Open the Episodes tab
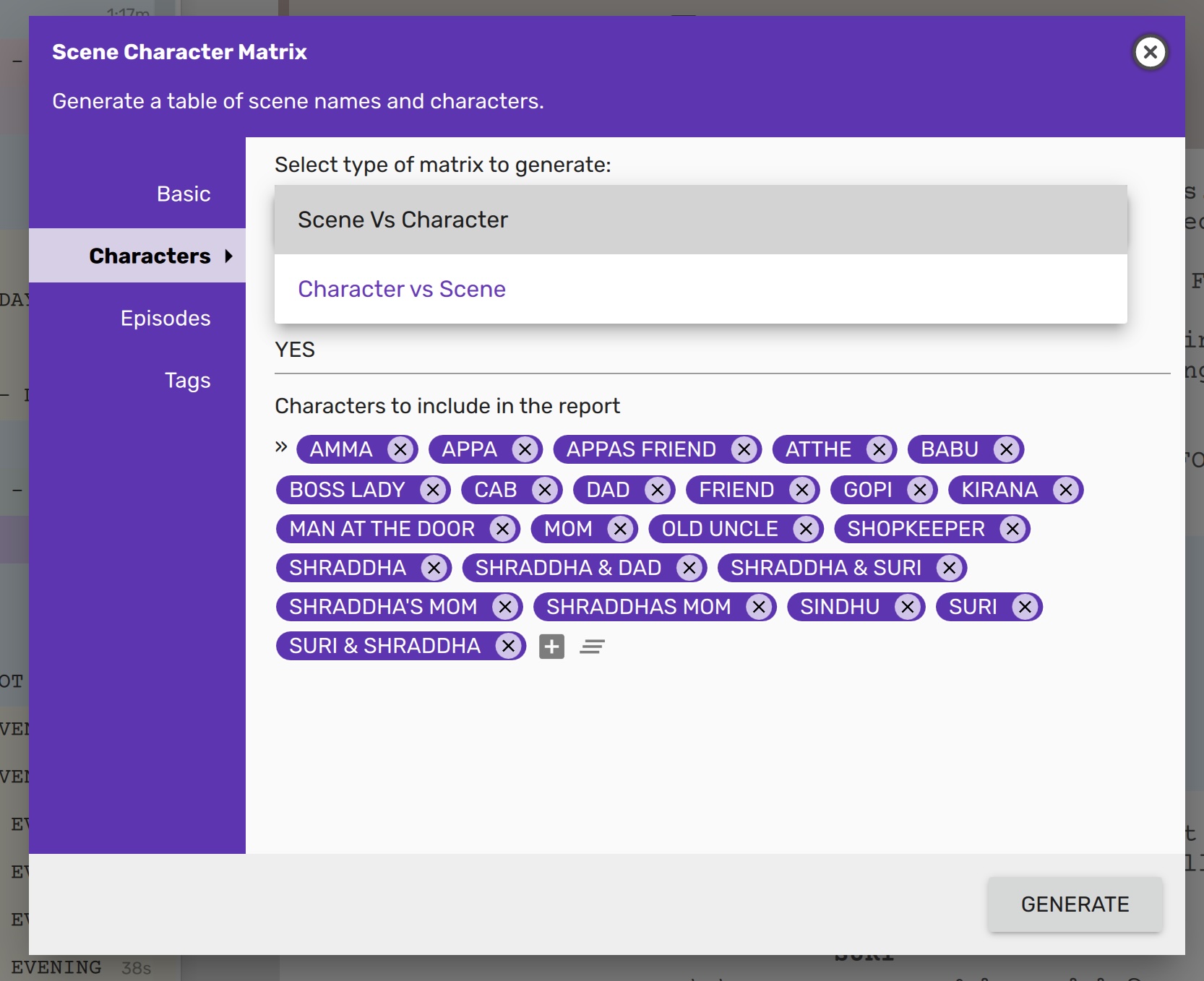Viewport: 1204px width, 981px height. pyautogui.click(x=165, y=318)
